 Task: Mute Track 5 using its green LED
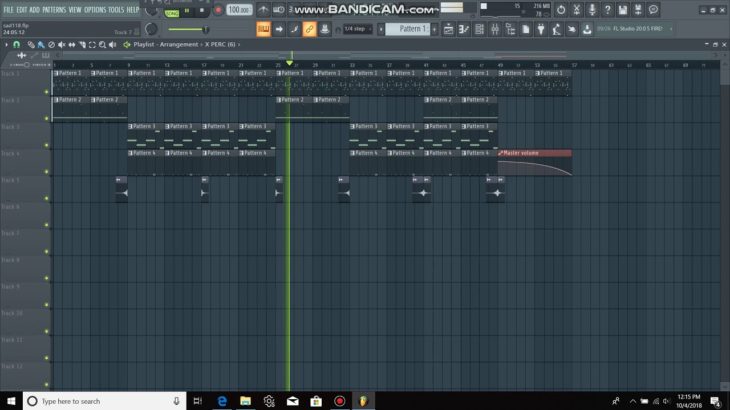coord(46,199)
